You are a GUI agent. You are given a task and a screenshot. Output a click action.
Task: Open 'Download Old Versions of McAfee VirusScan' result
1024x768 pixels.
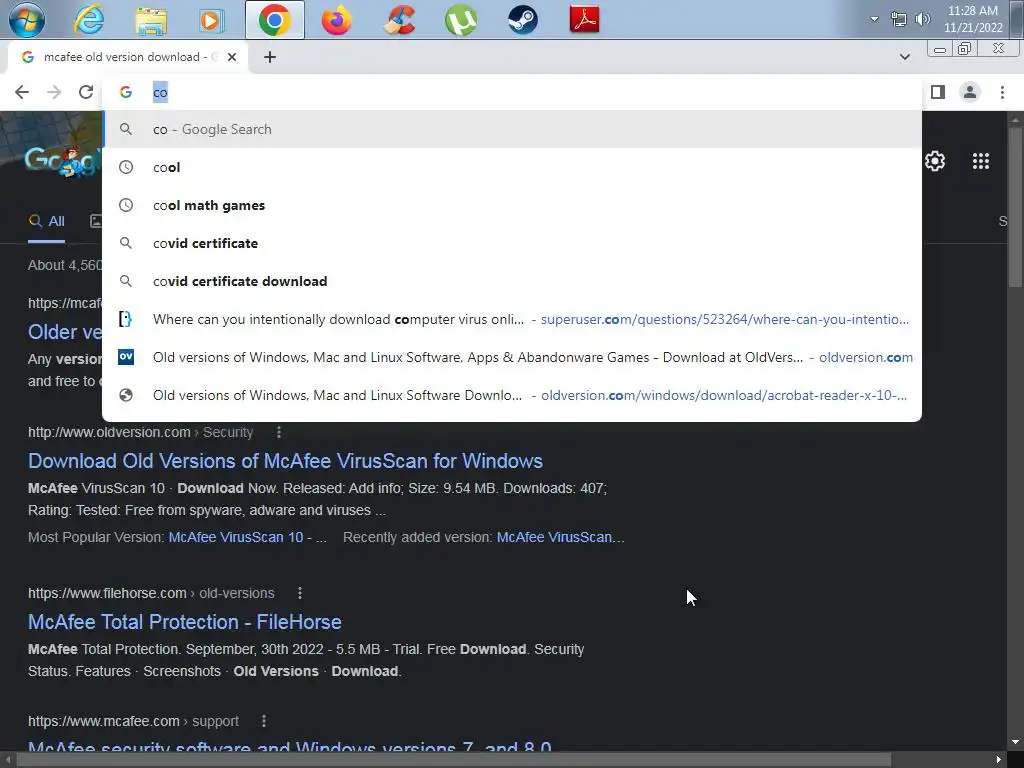(285, 461)
